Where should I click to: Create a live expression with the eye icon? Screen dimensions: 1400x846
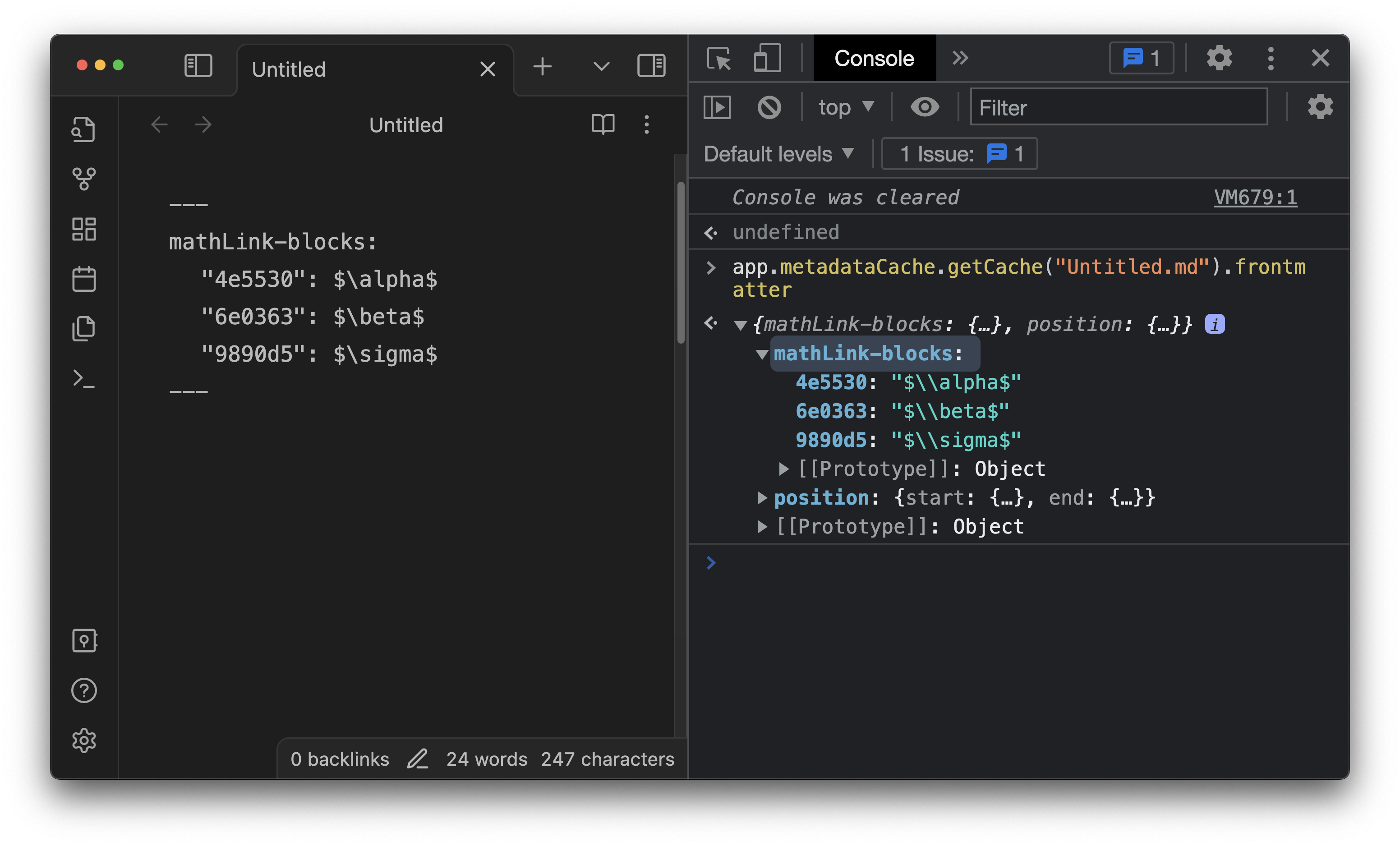(x=925, y=107)
